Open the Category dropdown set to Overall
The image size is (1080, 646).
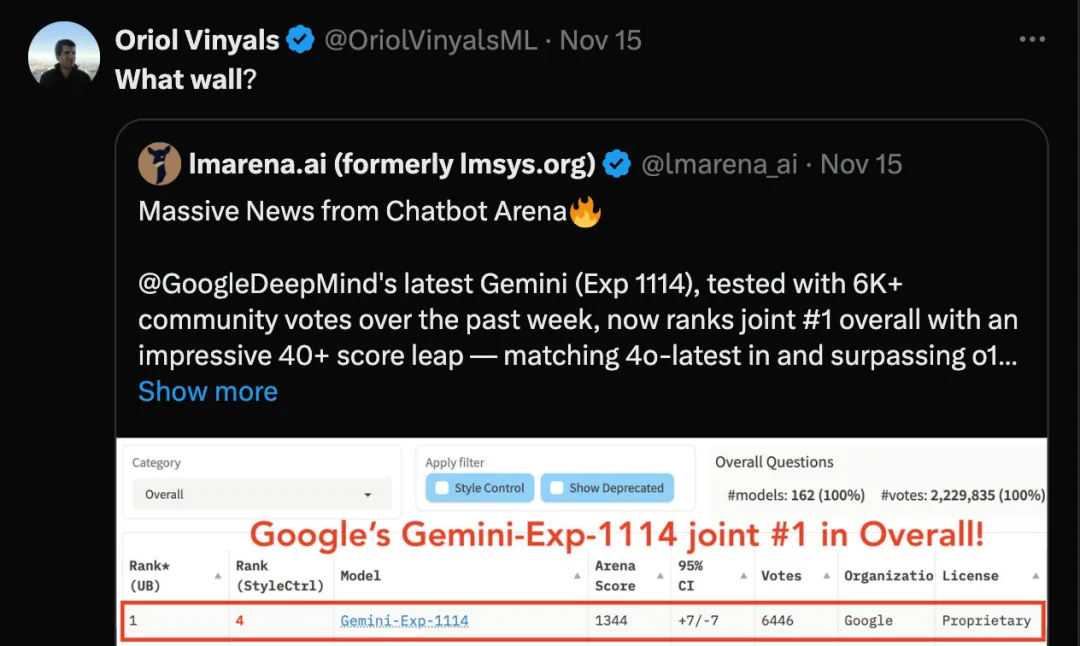coord(262,494)
